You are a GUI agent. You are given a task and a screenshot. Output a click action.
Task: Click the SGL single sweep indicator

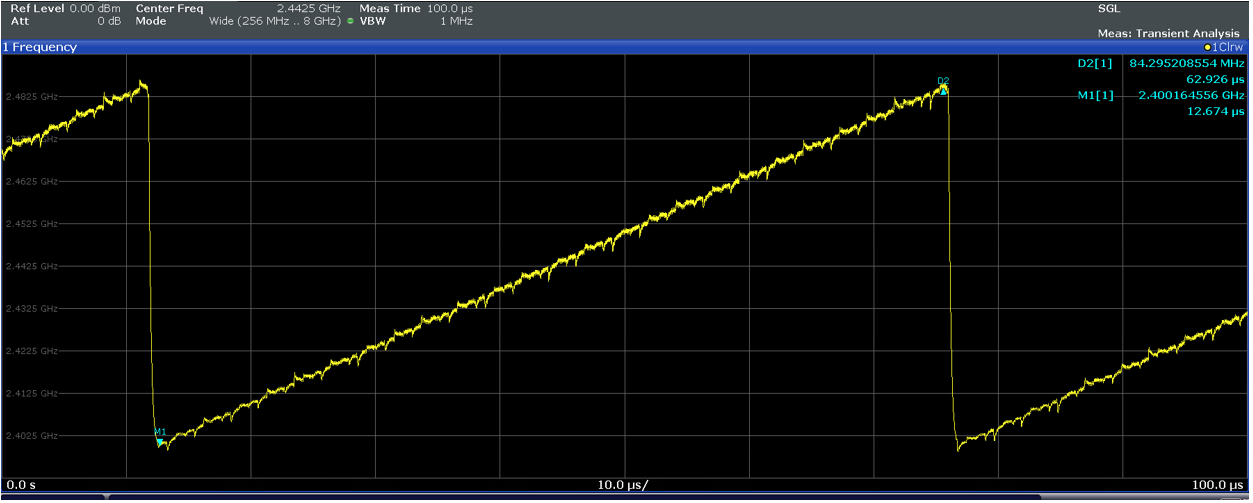(1108, 8)
